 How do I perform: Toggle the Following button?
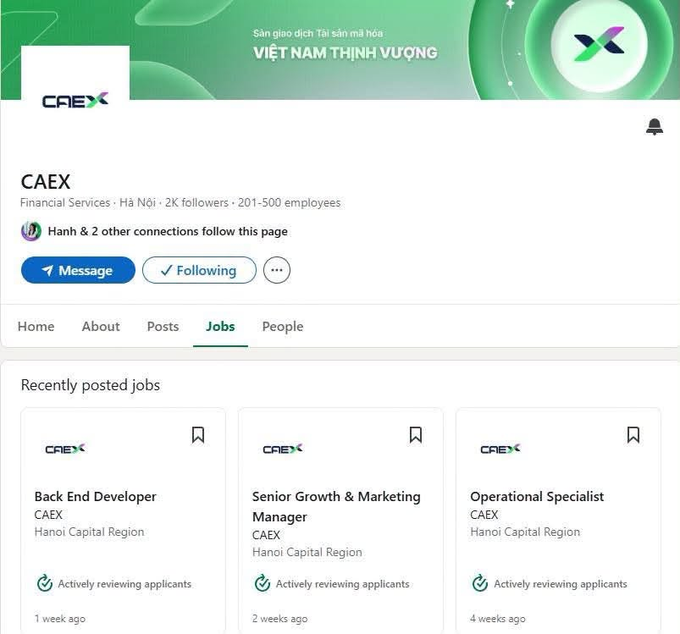click(x=199, y=270)
